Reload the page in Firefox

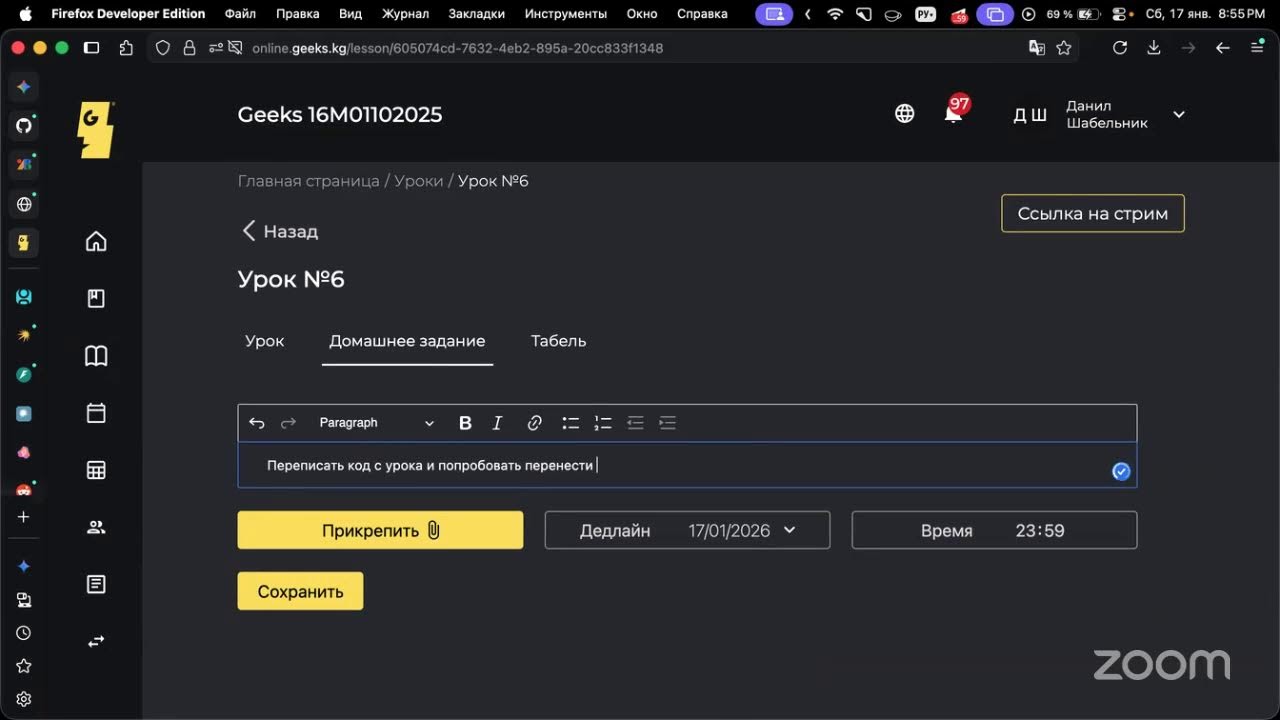(x=1120, y=48)
